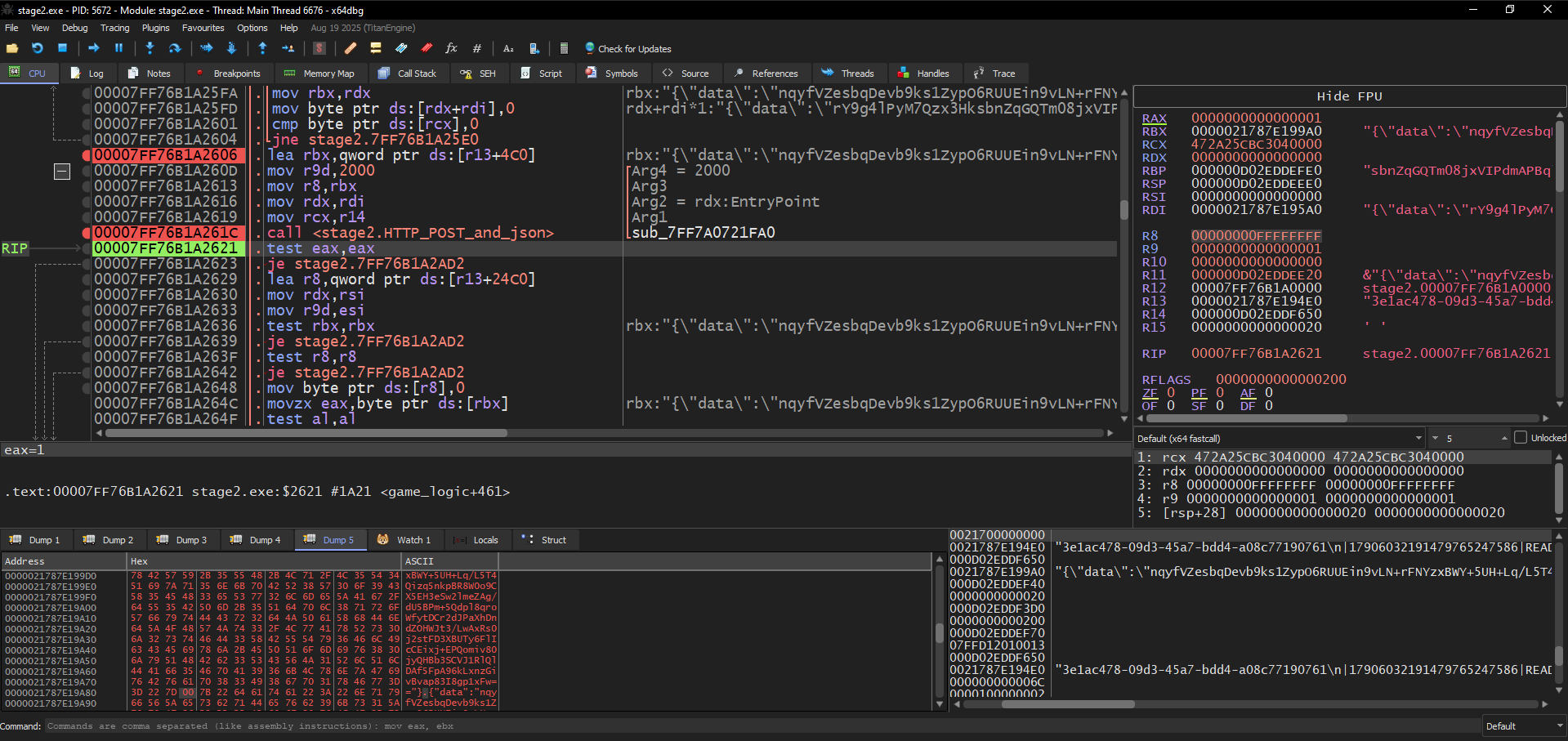Toggle SF flag value
This screenshot has height=741, width=1568.
[1220, 406]
